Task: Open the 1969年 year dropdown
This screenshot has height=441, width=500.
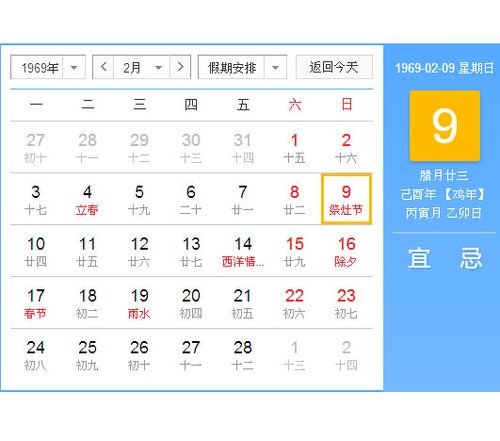Action: tap(48, 67)
